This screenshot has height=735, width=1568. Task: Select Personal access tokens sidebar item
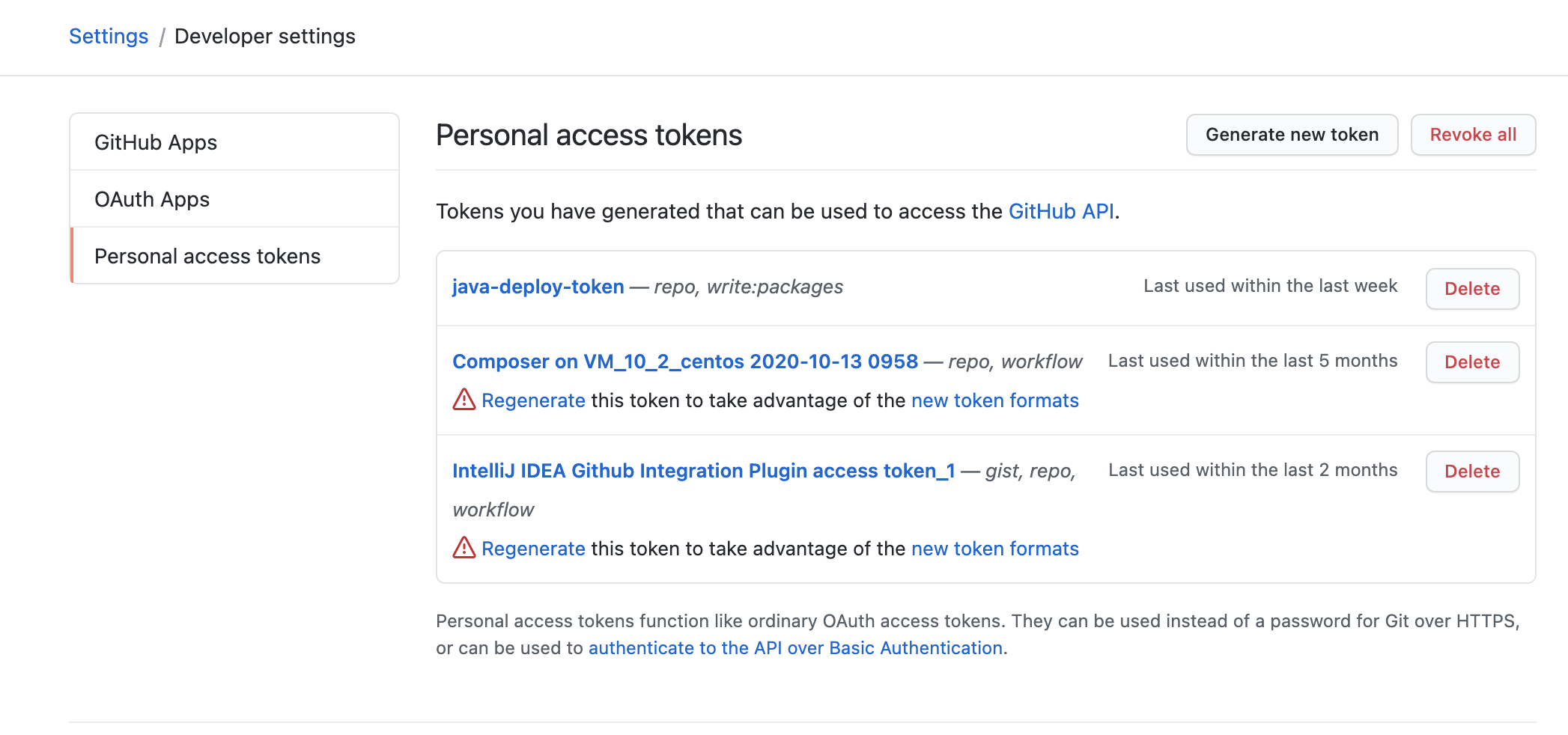click(x=207, y=256)
